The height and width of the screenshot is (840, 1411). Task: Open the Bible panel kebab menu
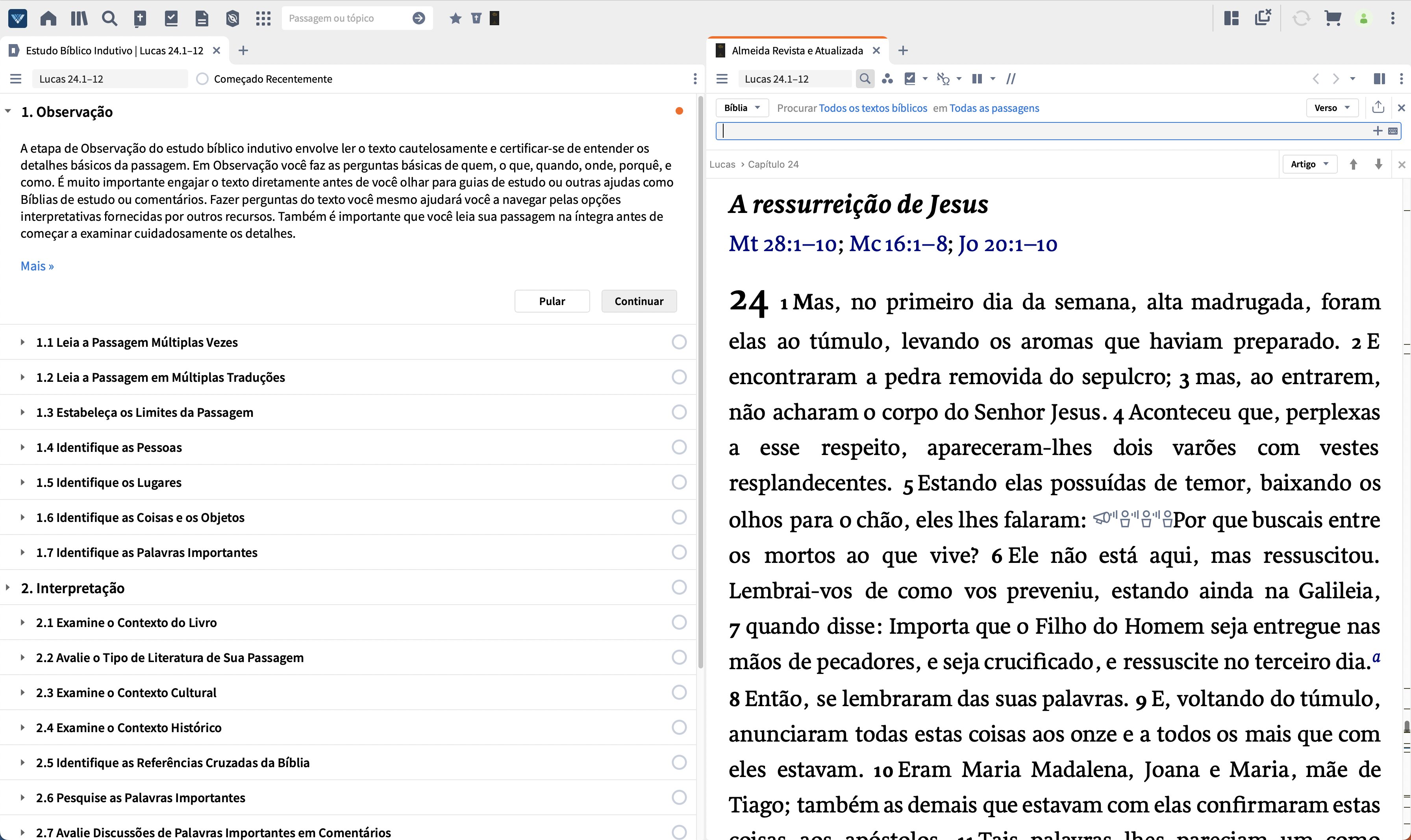point(1402,79)
